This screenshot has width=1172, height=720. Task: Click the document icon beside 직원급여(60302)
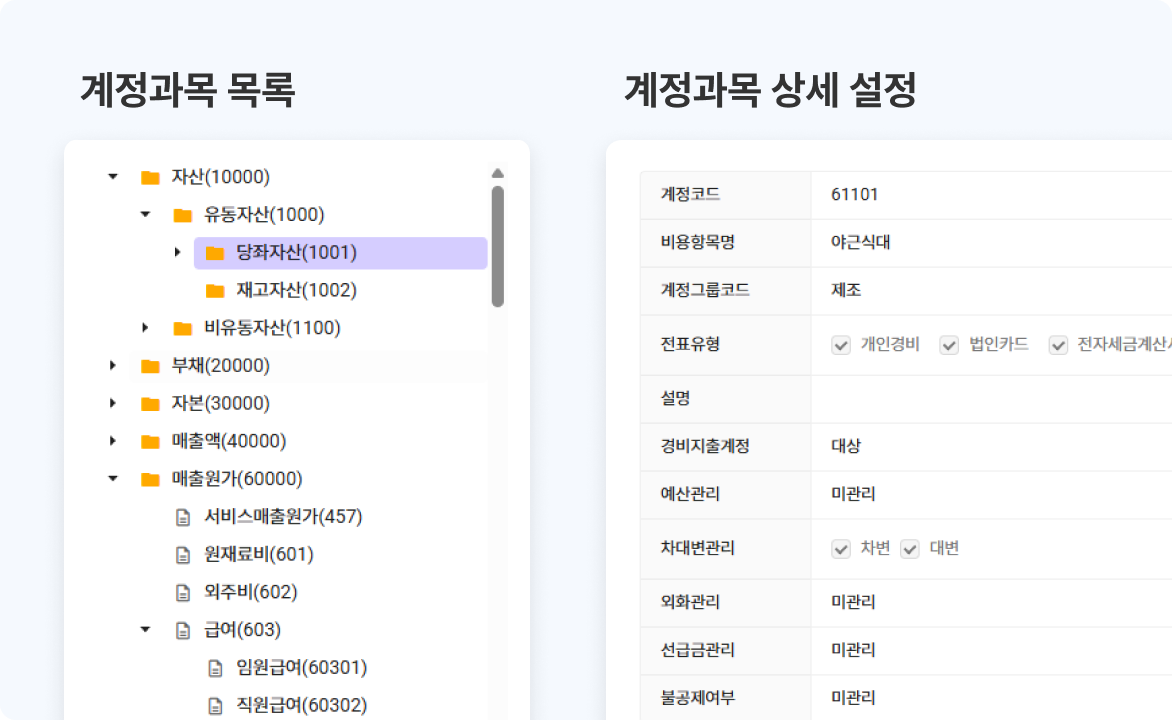click(214, 706)
